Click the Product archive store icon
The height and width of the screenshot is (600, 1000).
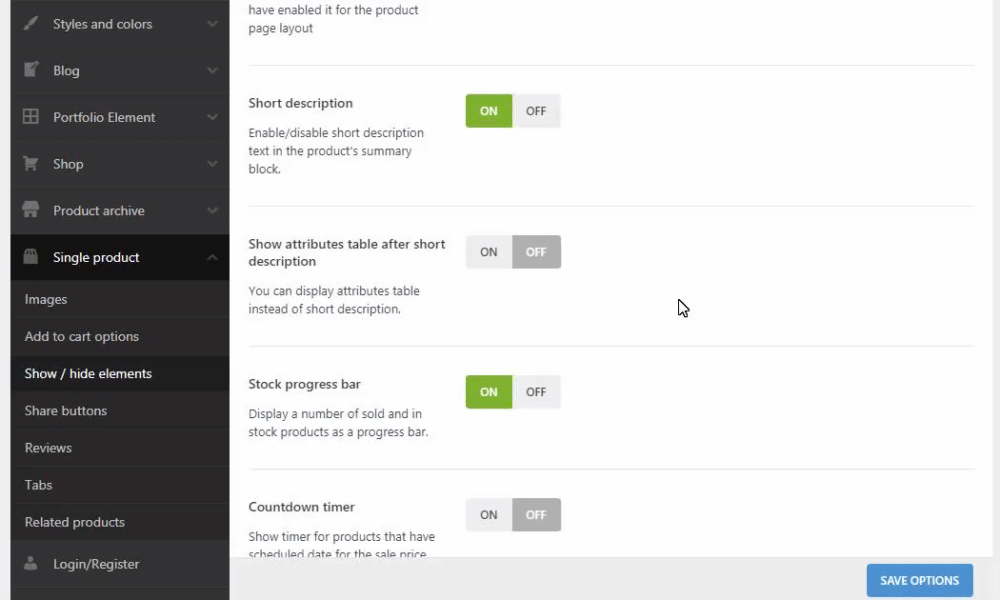tap(31, 210)
